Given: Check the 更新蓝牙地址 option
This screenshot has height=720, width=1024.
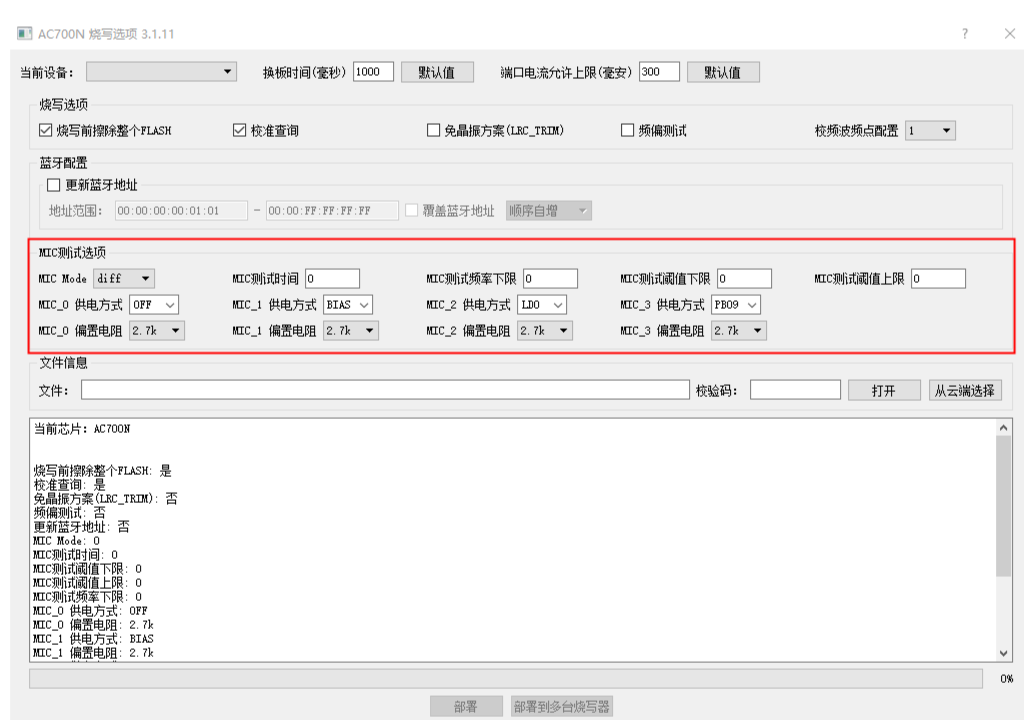Looking at the screenshot, I should coord(54,185).
